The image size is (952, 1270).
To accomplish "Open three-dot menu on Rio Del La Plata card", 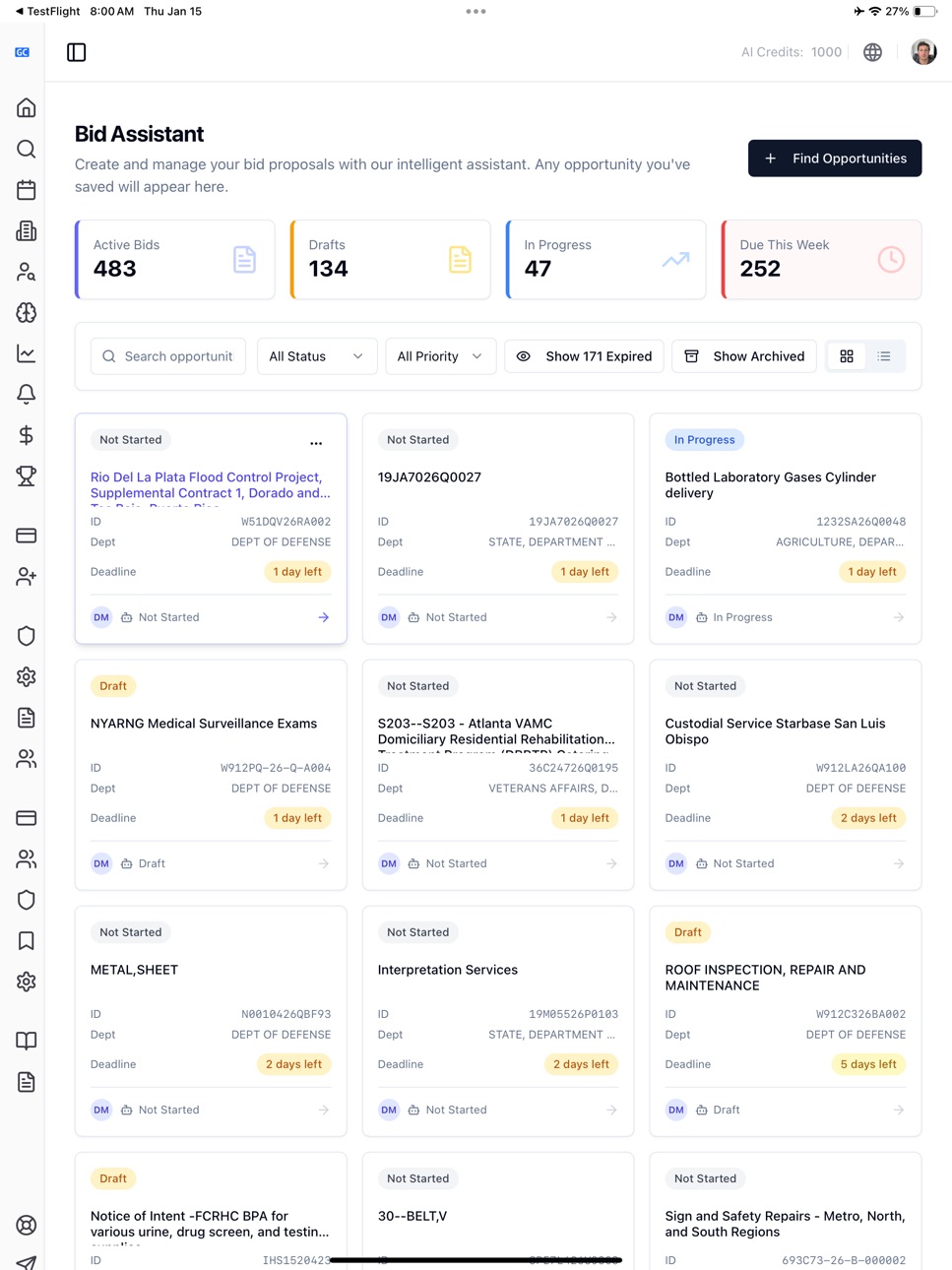I will pos(316,443).
